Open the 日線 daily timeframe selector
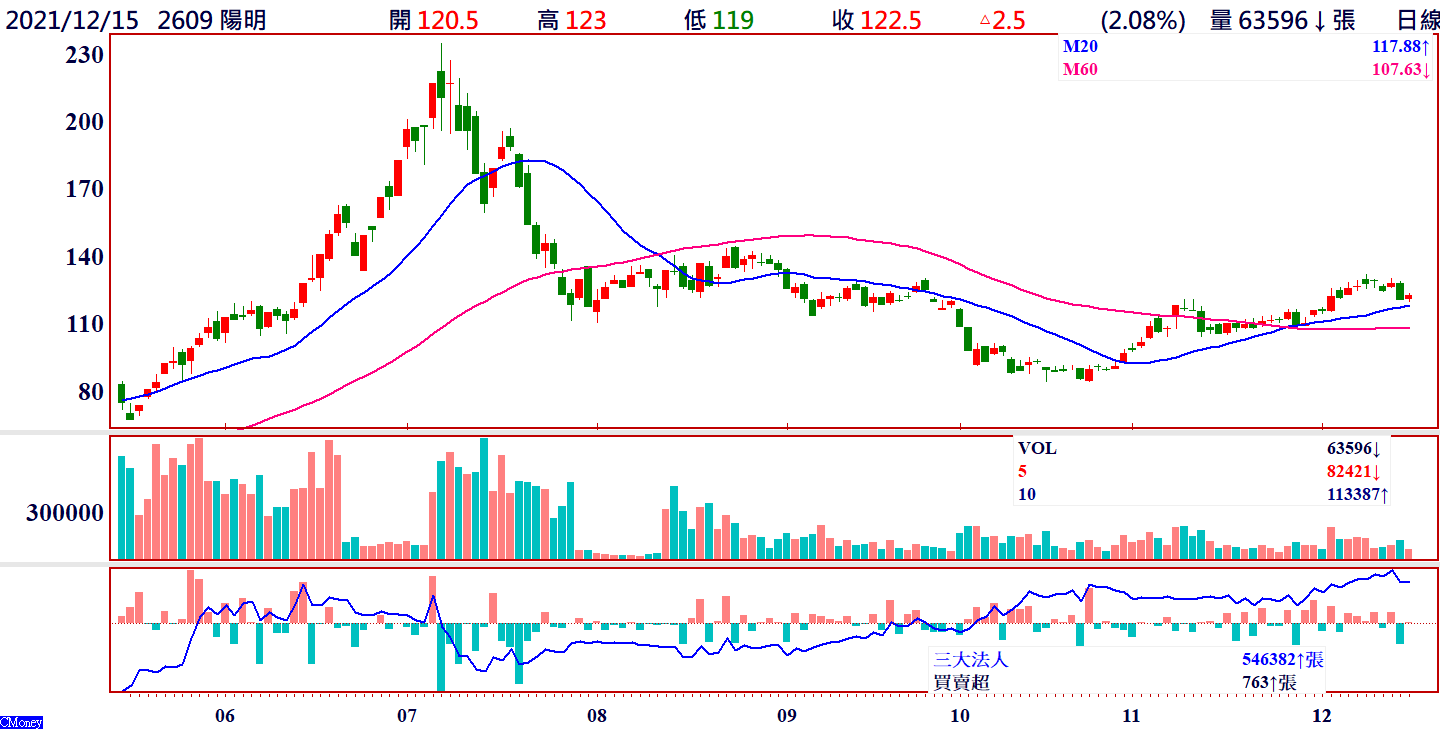This screenshot has height=750, width=1440. coord(1416,20)
